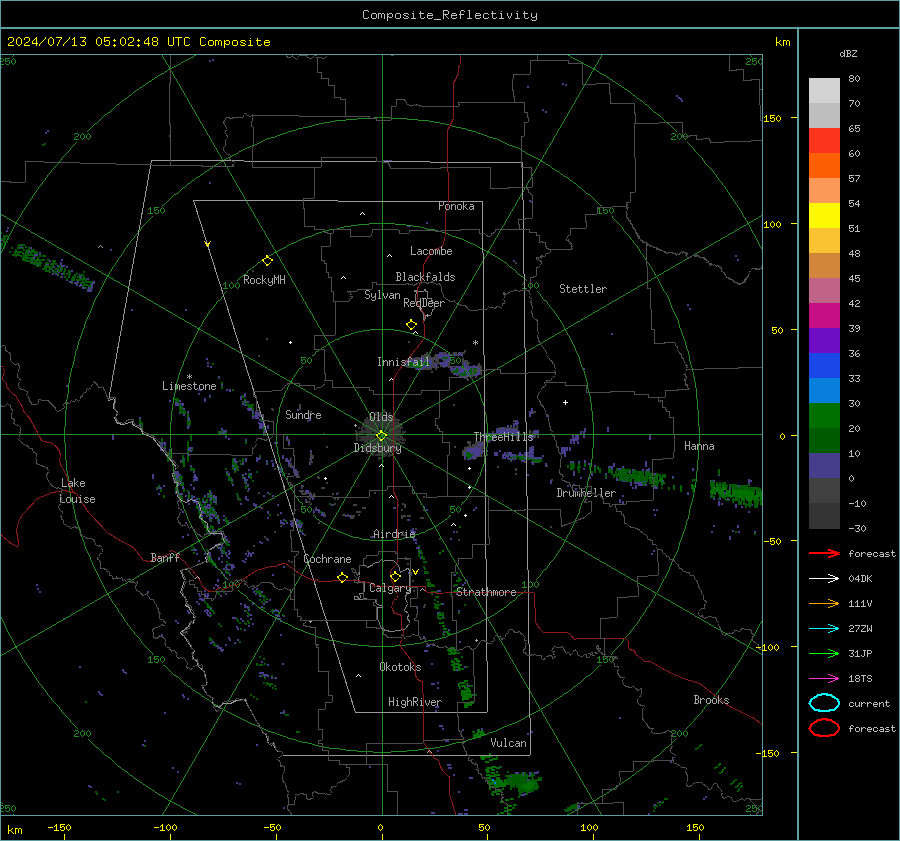The height and width of the screenshot is (841, 900).
Task: Click the dBZ legend heading
Action: click(848, 53)
